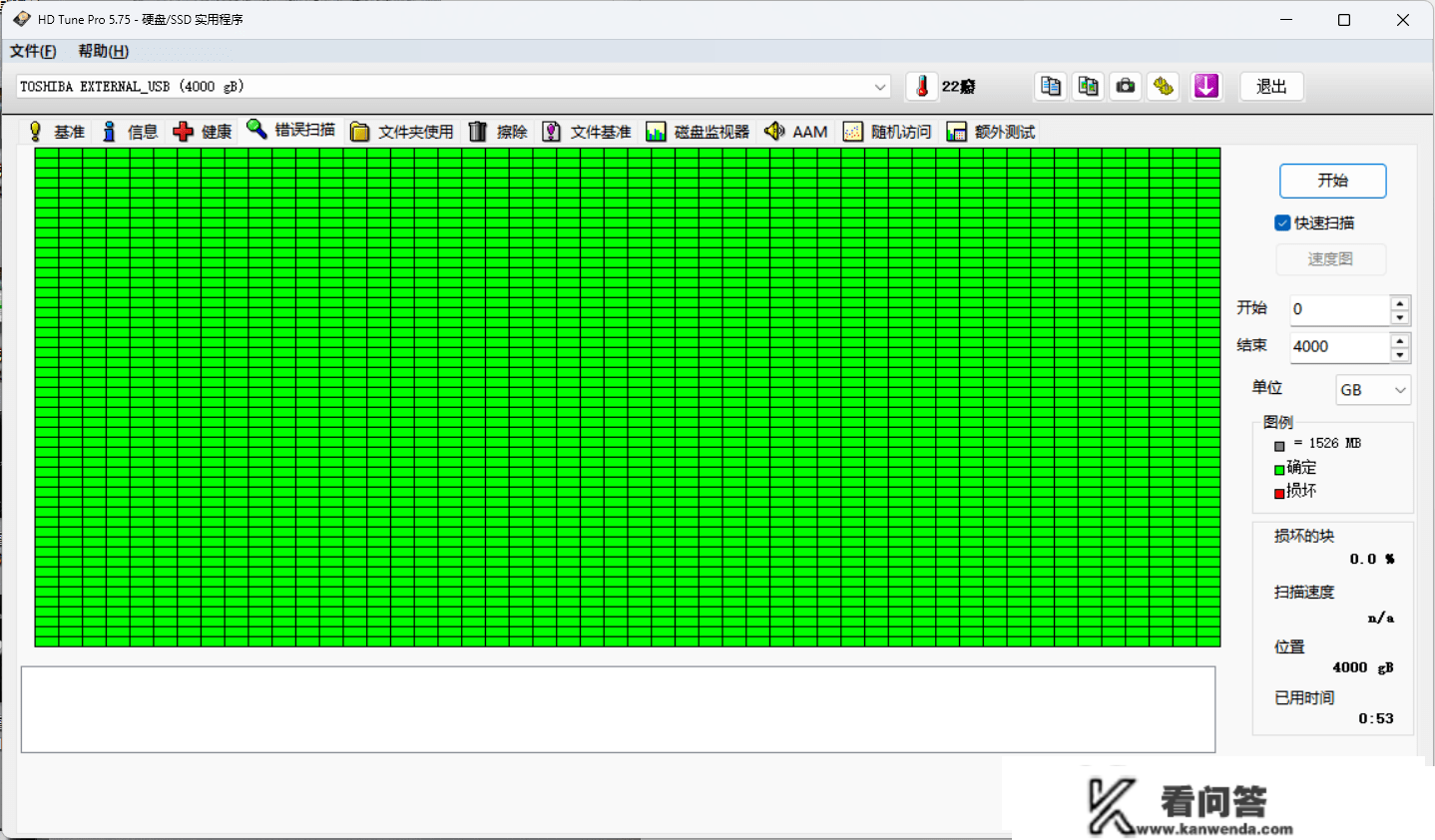Decrease the 开始 start value with down arrow
The height and width of the screenshot is (840, 1435).
tap(1400, 317)
